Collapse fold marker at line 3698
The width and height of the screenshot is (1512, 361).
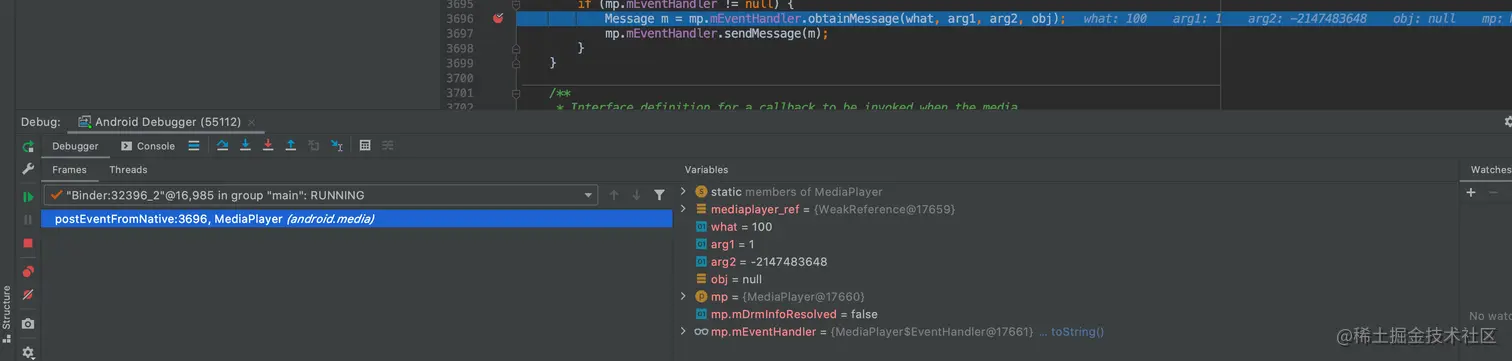[517, 48]
